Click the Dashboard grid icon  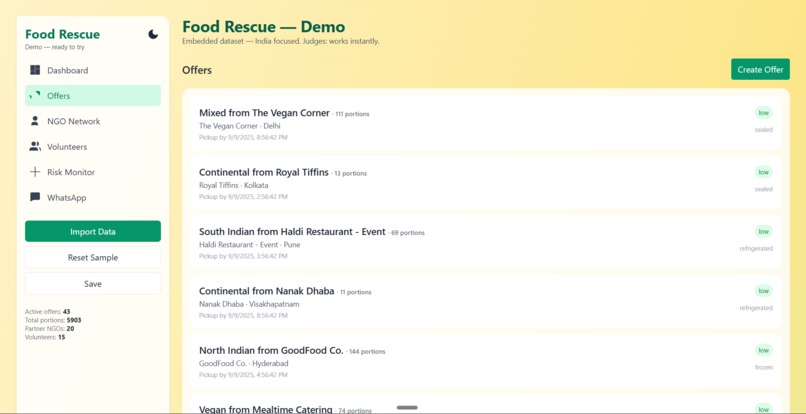35,70
